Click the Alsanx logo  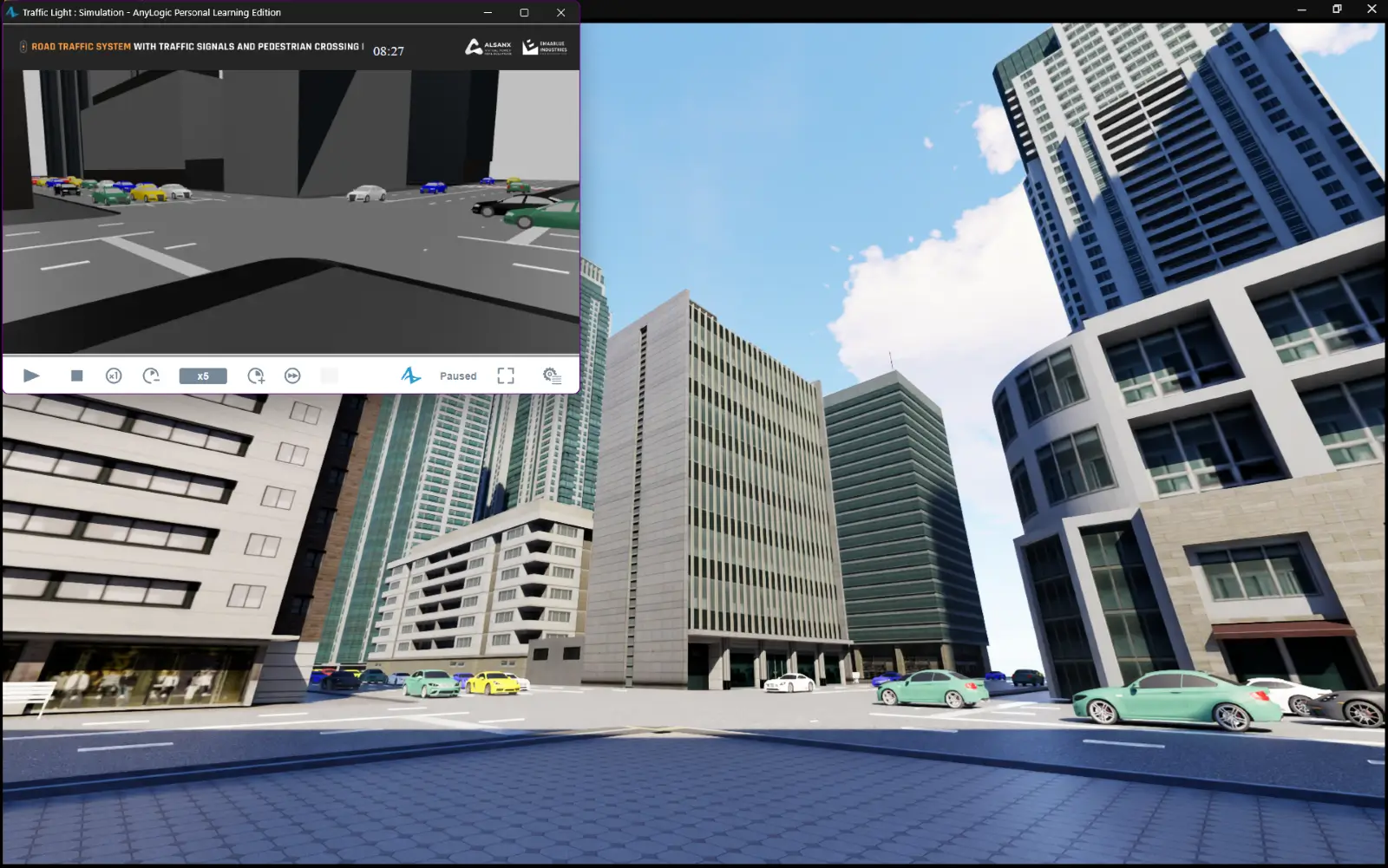488,47
